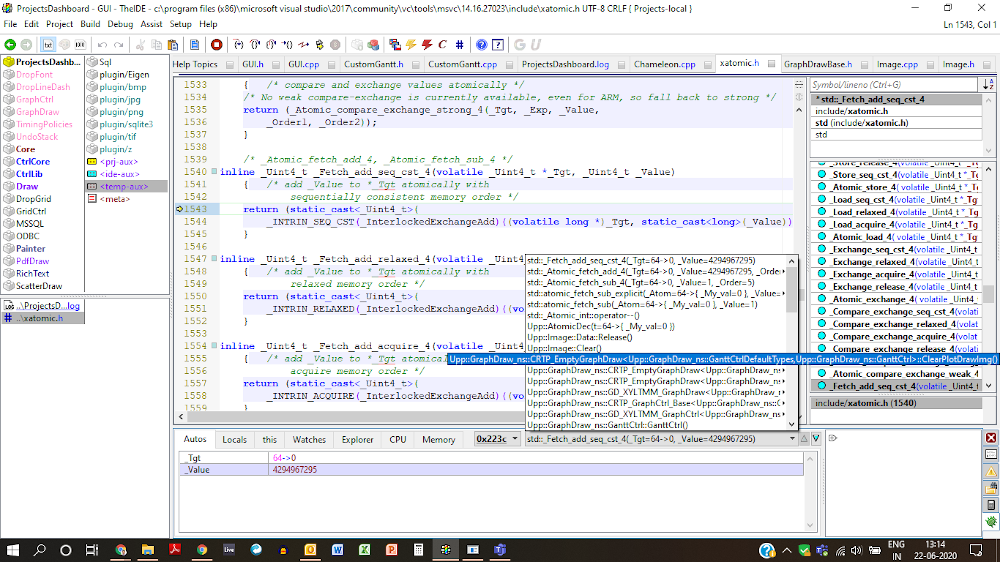1000x562 pixels.
Task: Switch to the Locals tab
Action: pos(234,439)
